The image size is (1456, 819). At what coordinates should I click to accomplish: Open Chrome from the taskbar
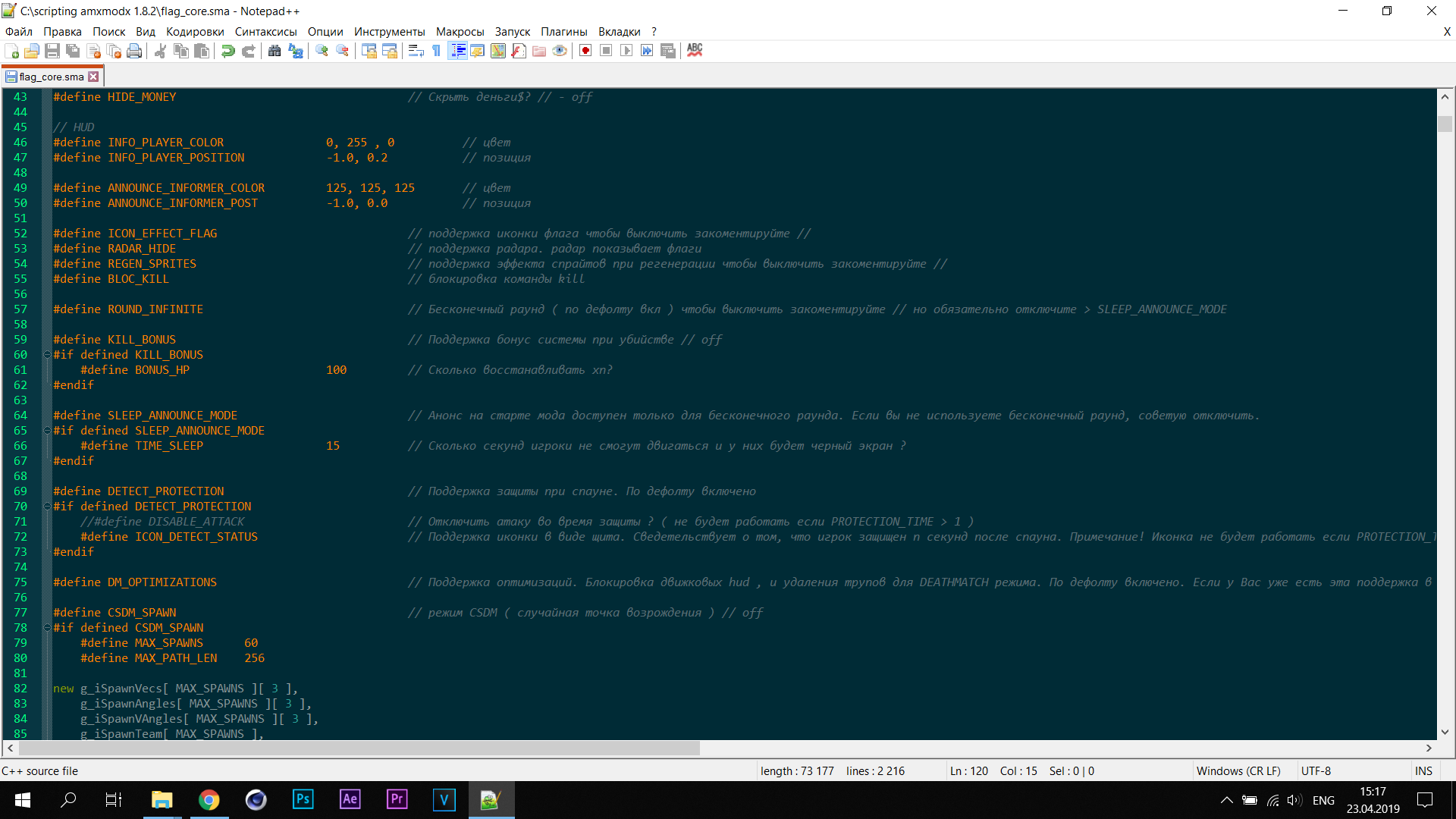click(209, 800)
